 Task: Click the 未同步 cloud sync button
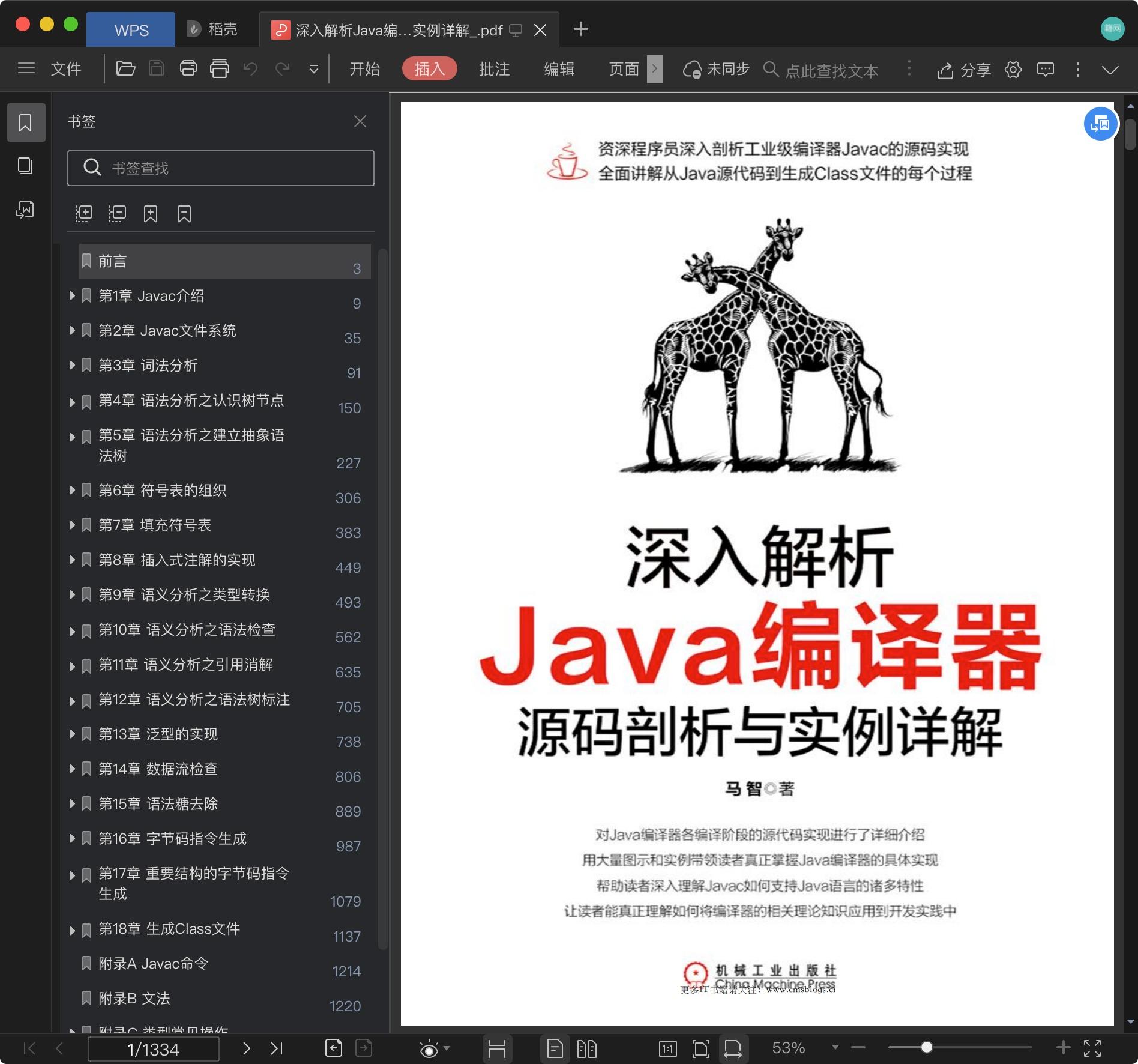coord(716,70)
